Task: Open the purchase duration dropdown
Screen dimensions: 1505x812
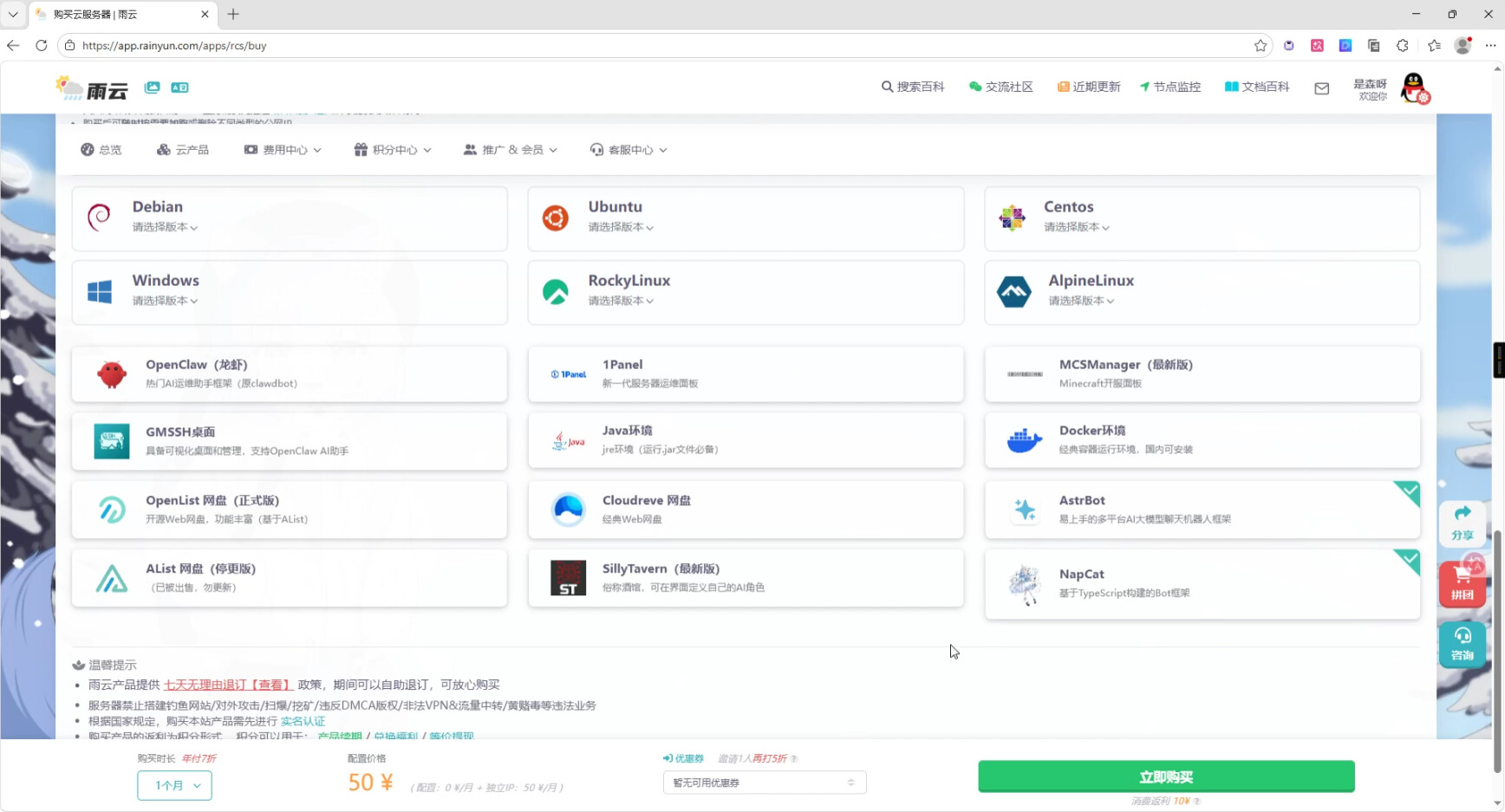Action: 174,785
